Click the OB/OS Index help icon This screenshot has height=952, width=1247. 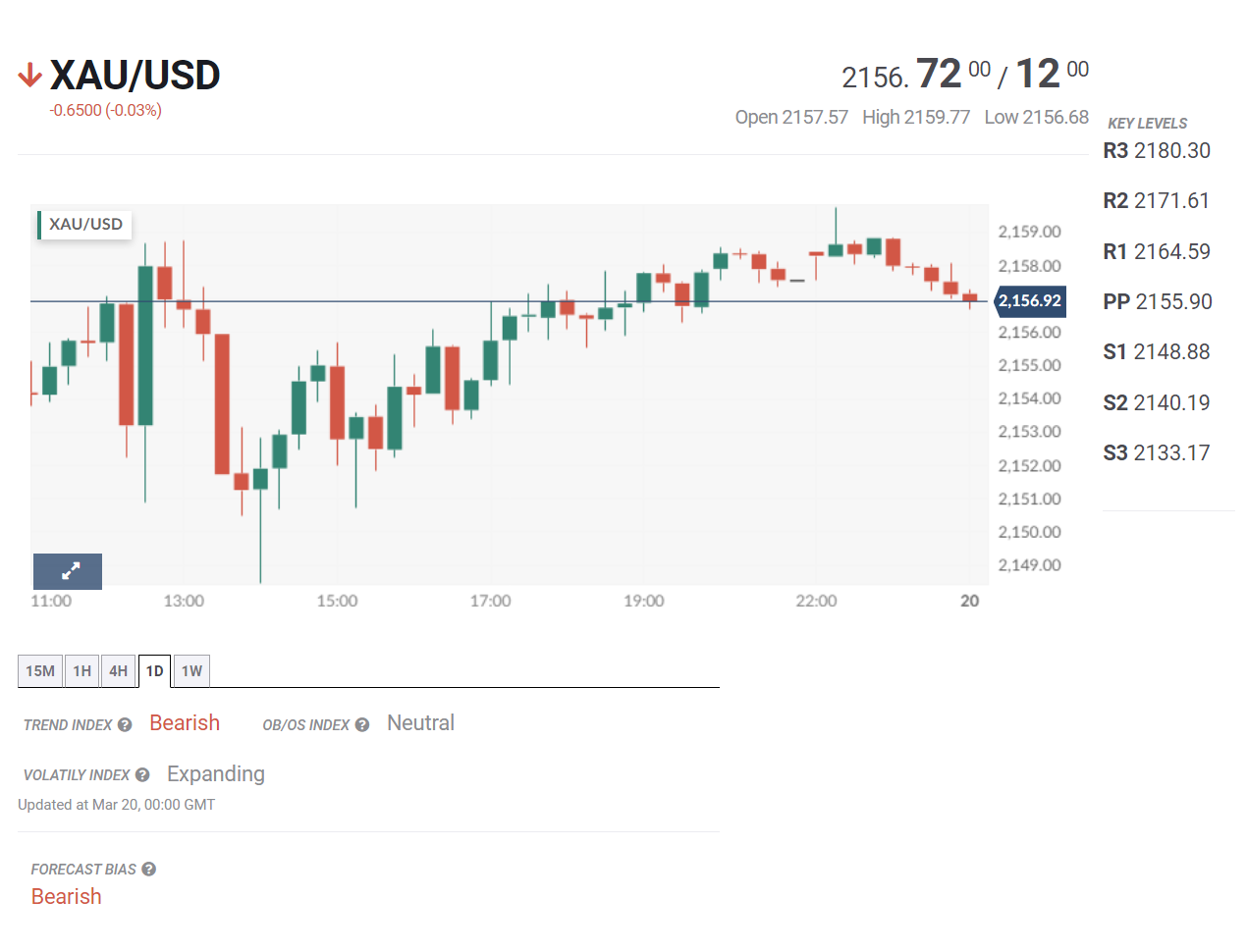tap(362, 725)
